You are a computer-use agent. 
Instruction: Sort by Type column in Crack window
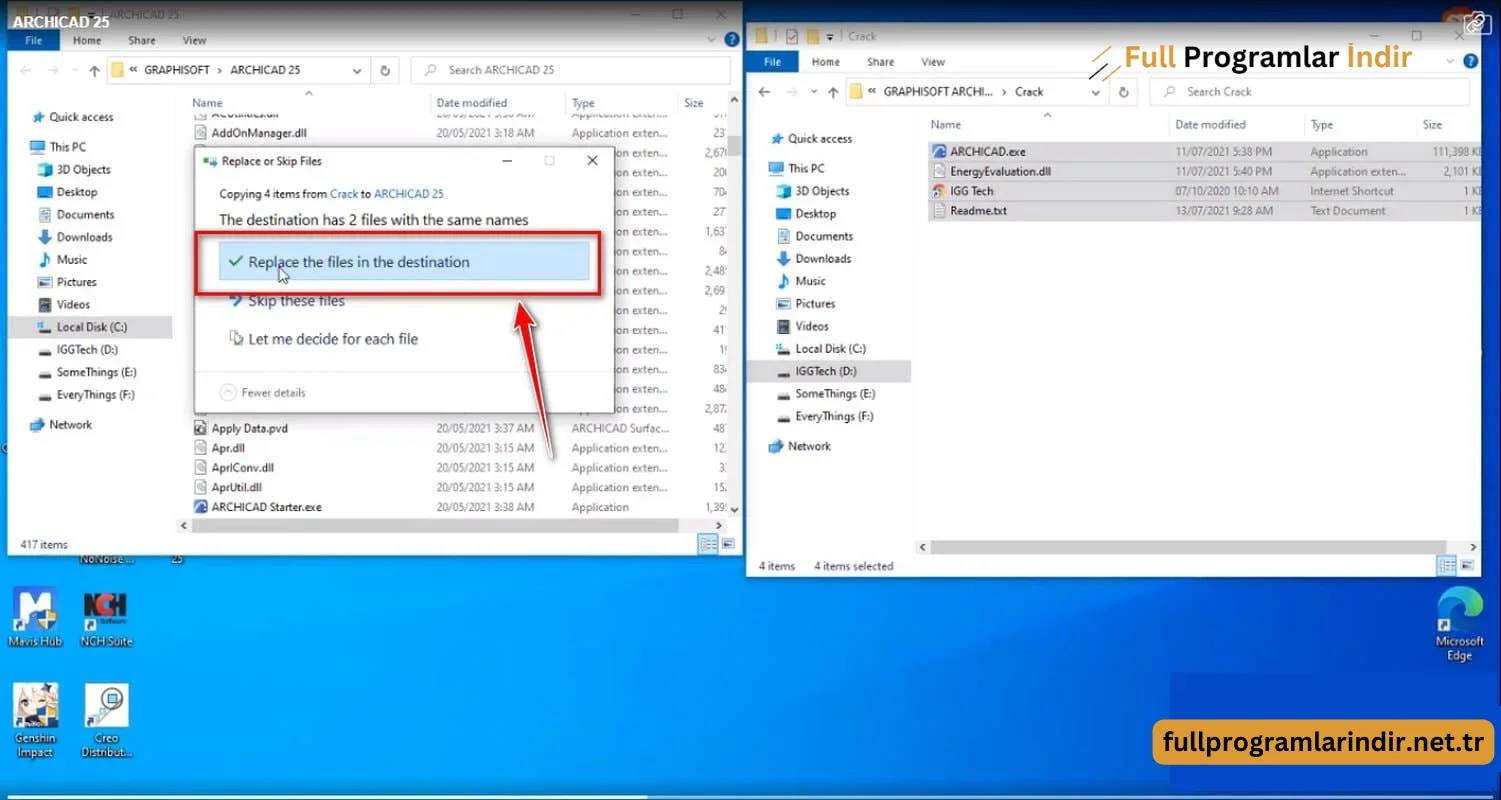1322,125
